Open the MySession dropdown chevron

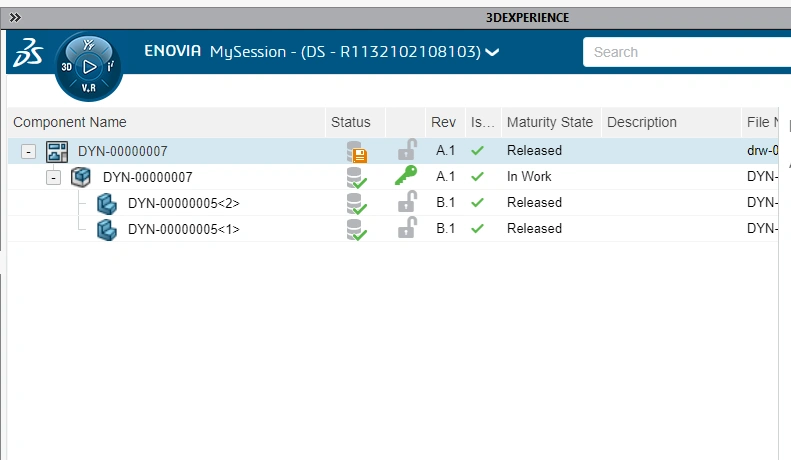[492, 52]
